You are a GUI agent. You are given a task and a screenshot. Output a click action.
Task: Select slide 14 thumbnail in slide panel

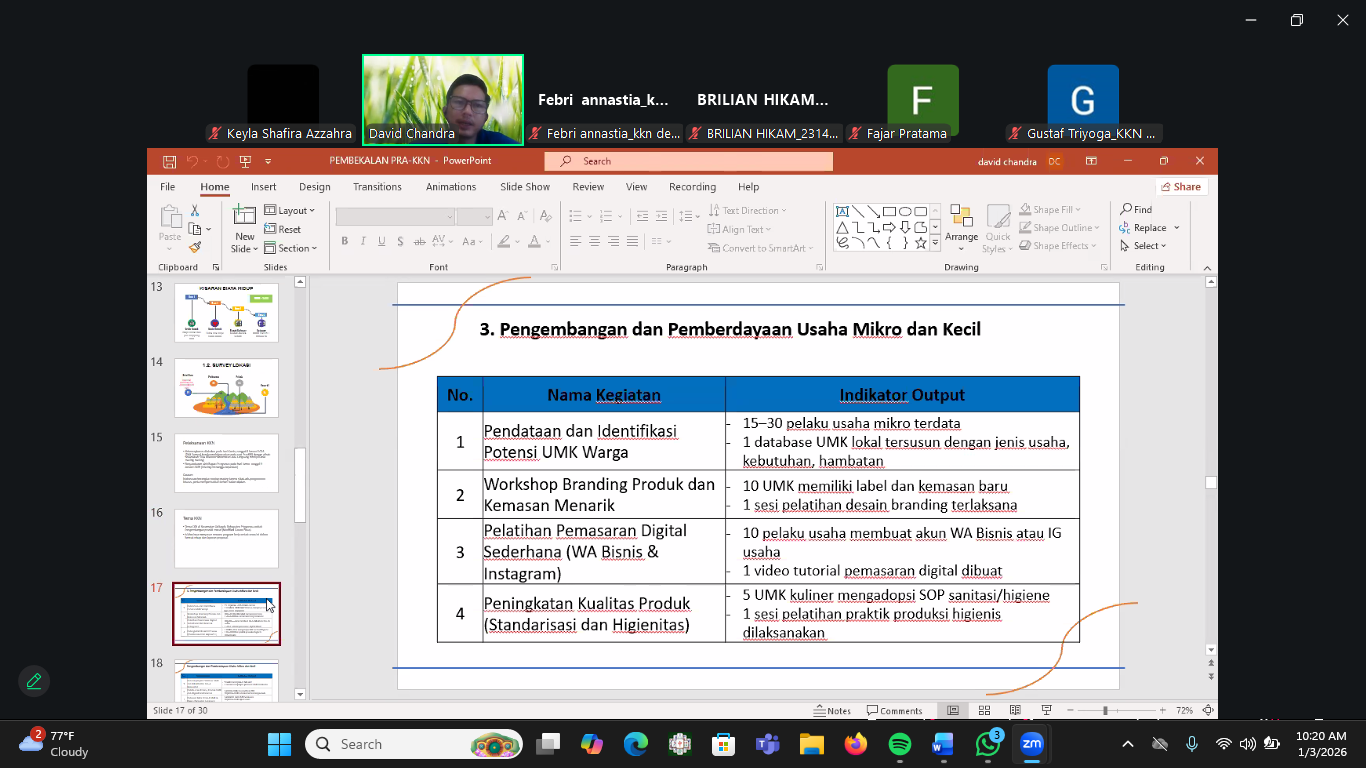coord(226,388)
